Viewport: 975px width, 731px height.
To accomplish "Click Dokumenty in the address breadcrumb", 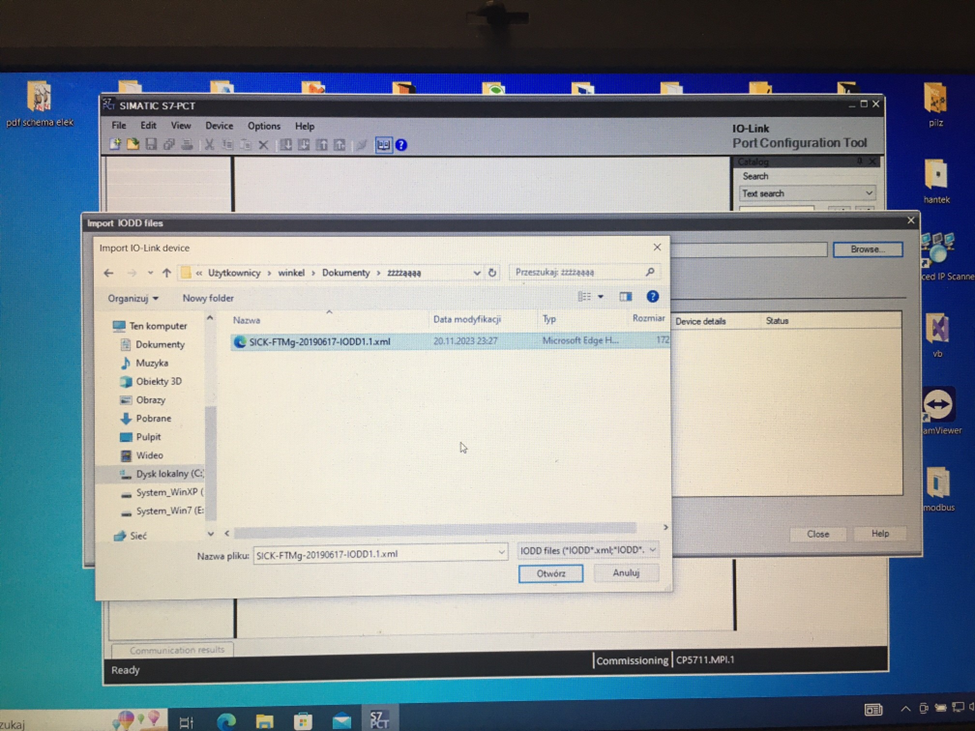I will click(346, 273).
